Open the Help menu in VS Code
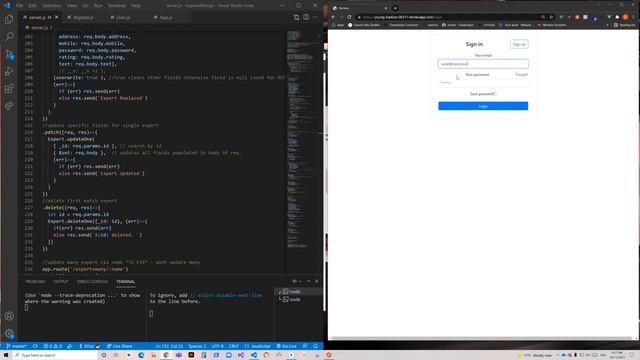 pos(136,6)
